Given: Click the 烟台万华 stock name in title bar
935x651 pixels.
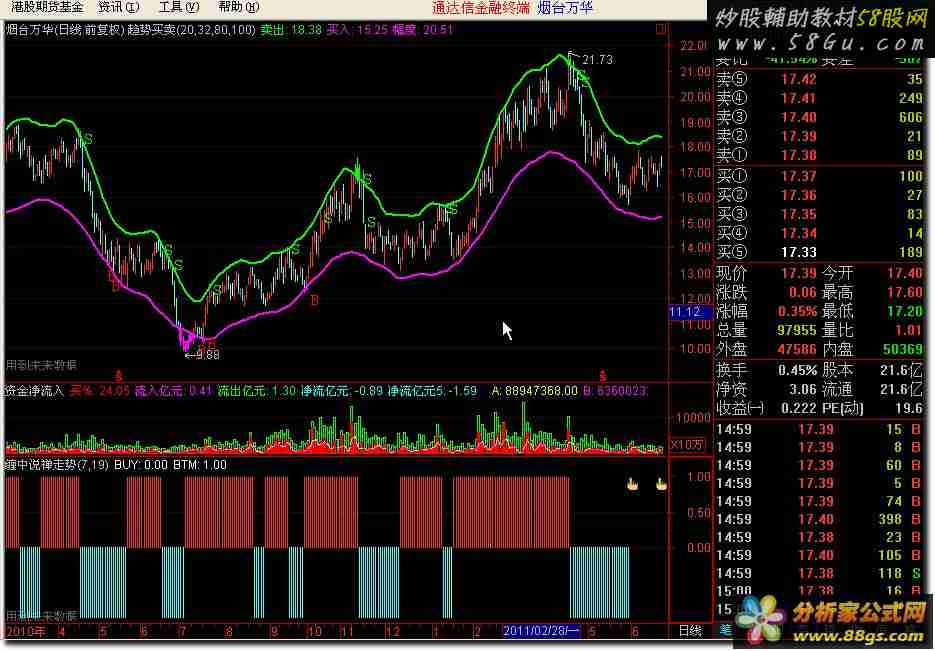Looking at the screenshot, I should coord(565,8).
